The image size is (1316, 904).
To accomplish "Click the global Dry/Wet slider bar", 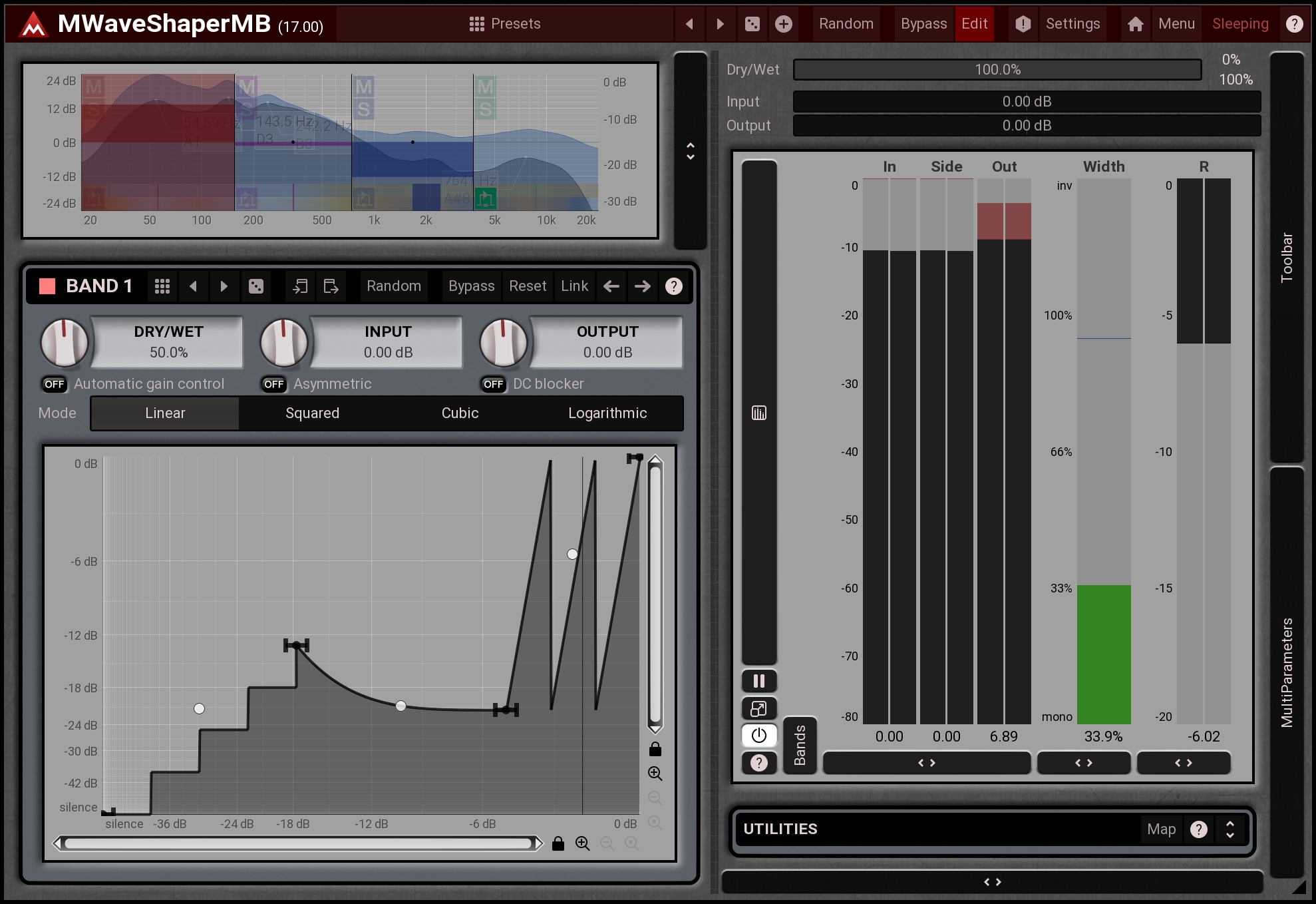I will [x=997, y=70].
